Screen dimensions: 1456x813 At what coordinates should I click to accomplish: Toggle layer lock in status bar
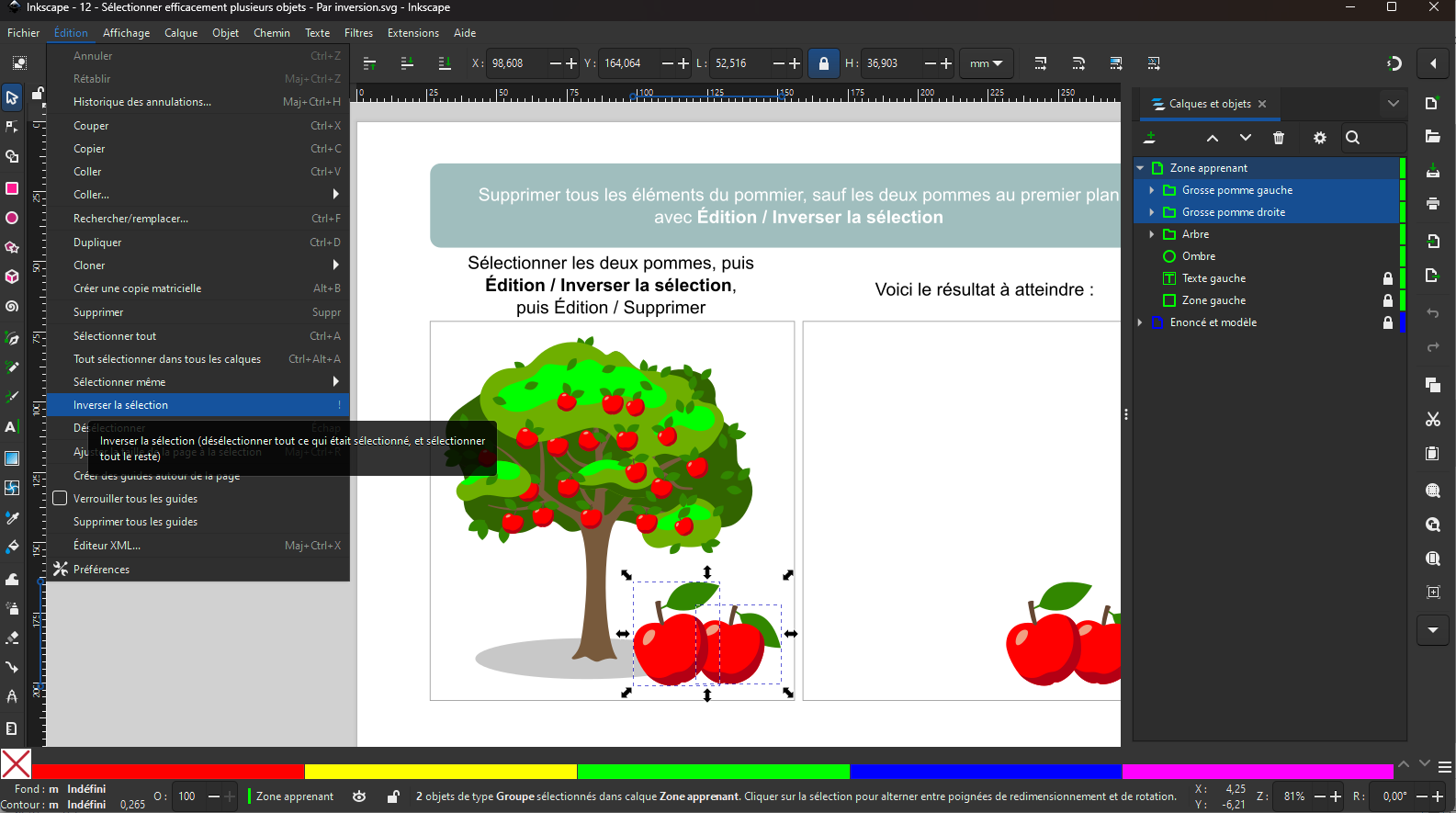click(x=393, y=796)
